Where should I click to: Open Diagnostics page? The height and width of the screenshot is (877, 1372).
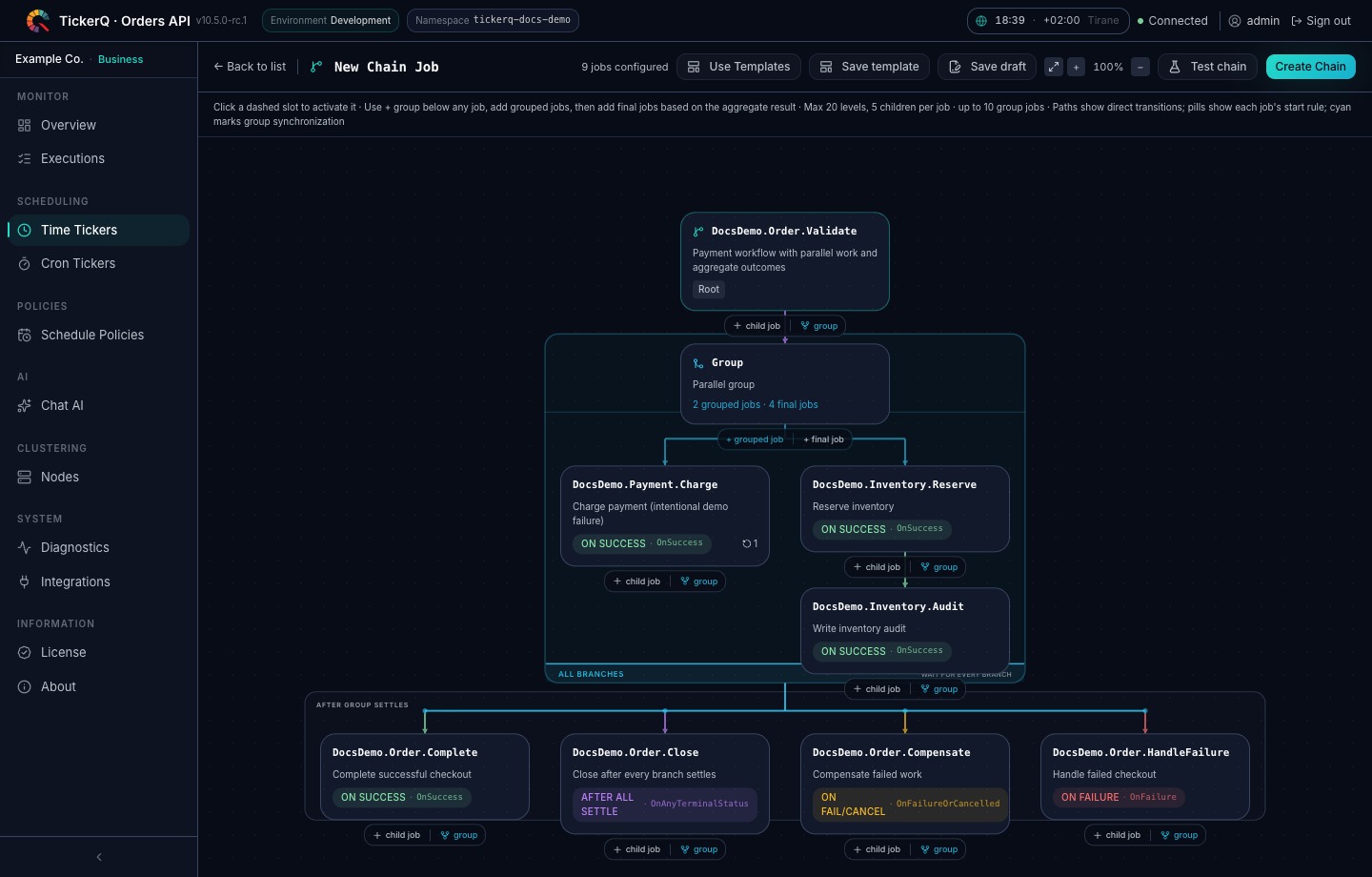[x=99, y=547]
